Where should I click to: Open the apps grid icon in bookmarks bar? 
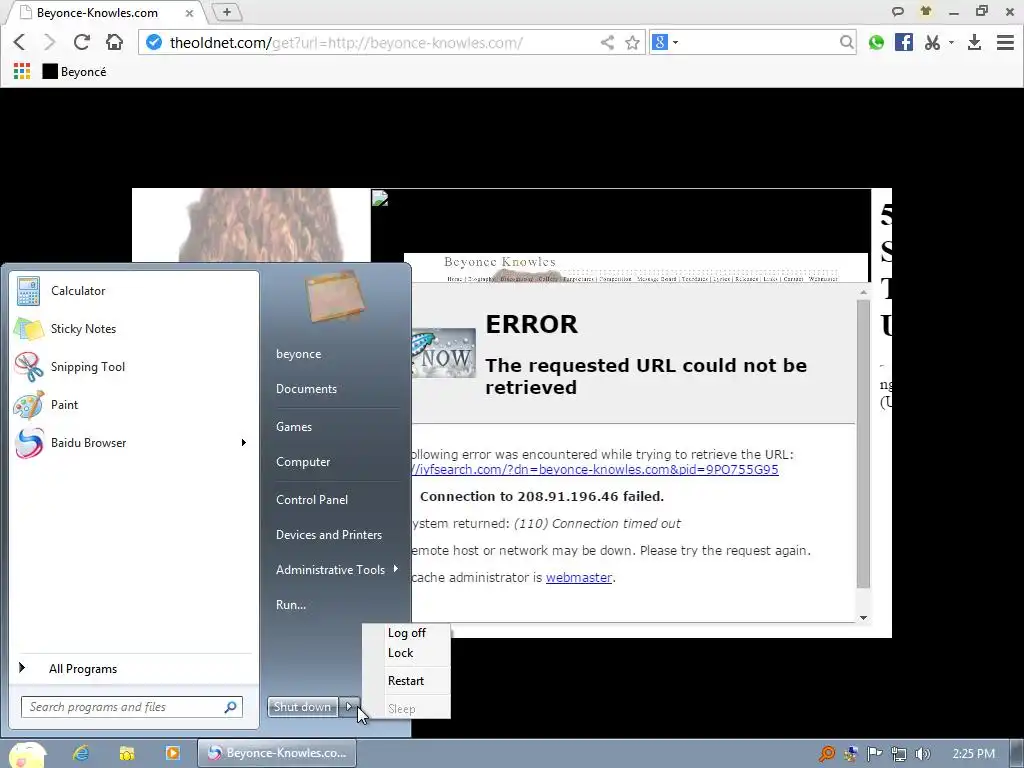(22, 71)
